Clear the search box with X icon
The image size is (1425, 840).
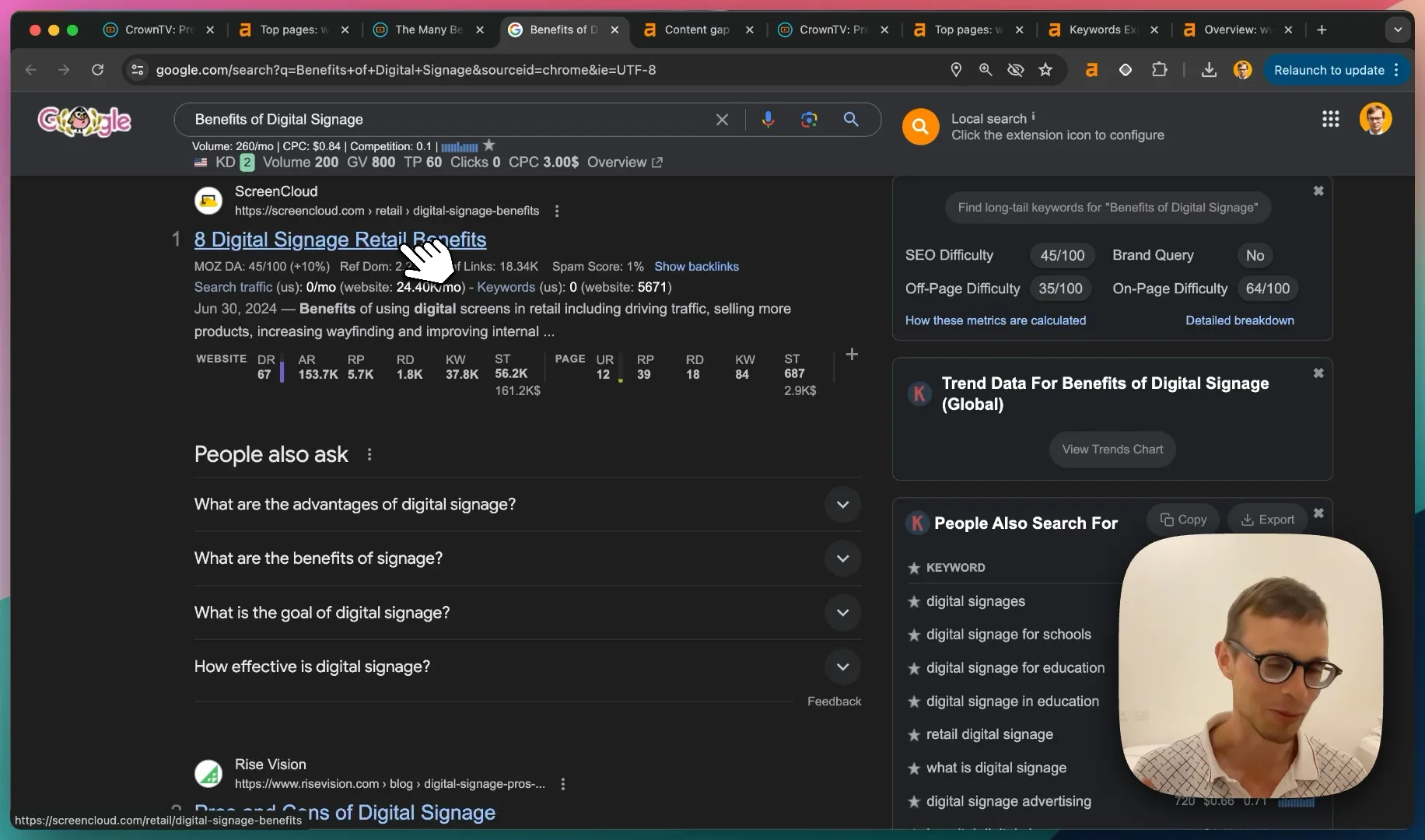click(722, 120)
